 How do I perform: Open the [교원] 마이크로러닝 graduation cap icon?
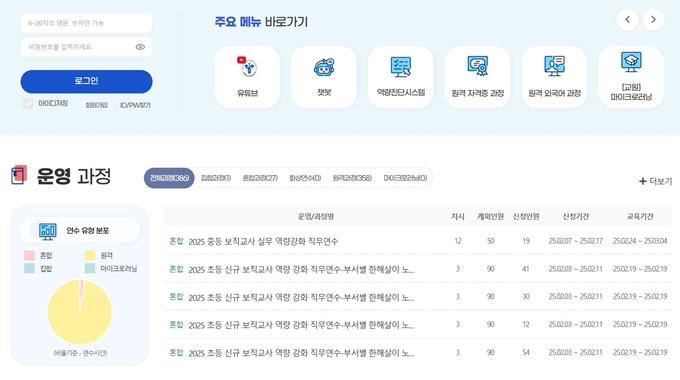(x=631, y=62)
